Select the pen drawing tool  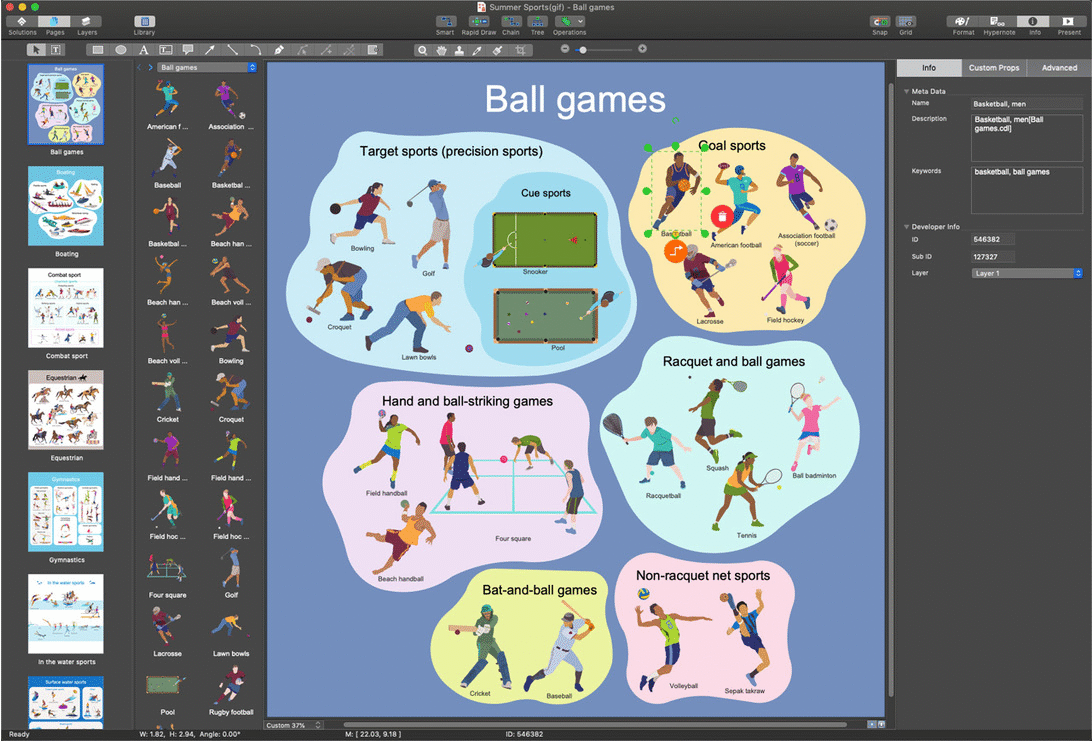click(x=279, y=49)
